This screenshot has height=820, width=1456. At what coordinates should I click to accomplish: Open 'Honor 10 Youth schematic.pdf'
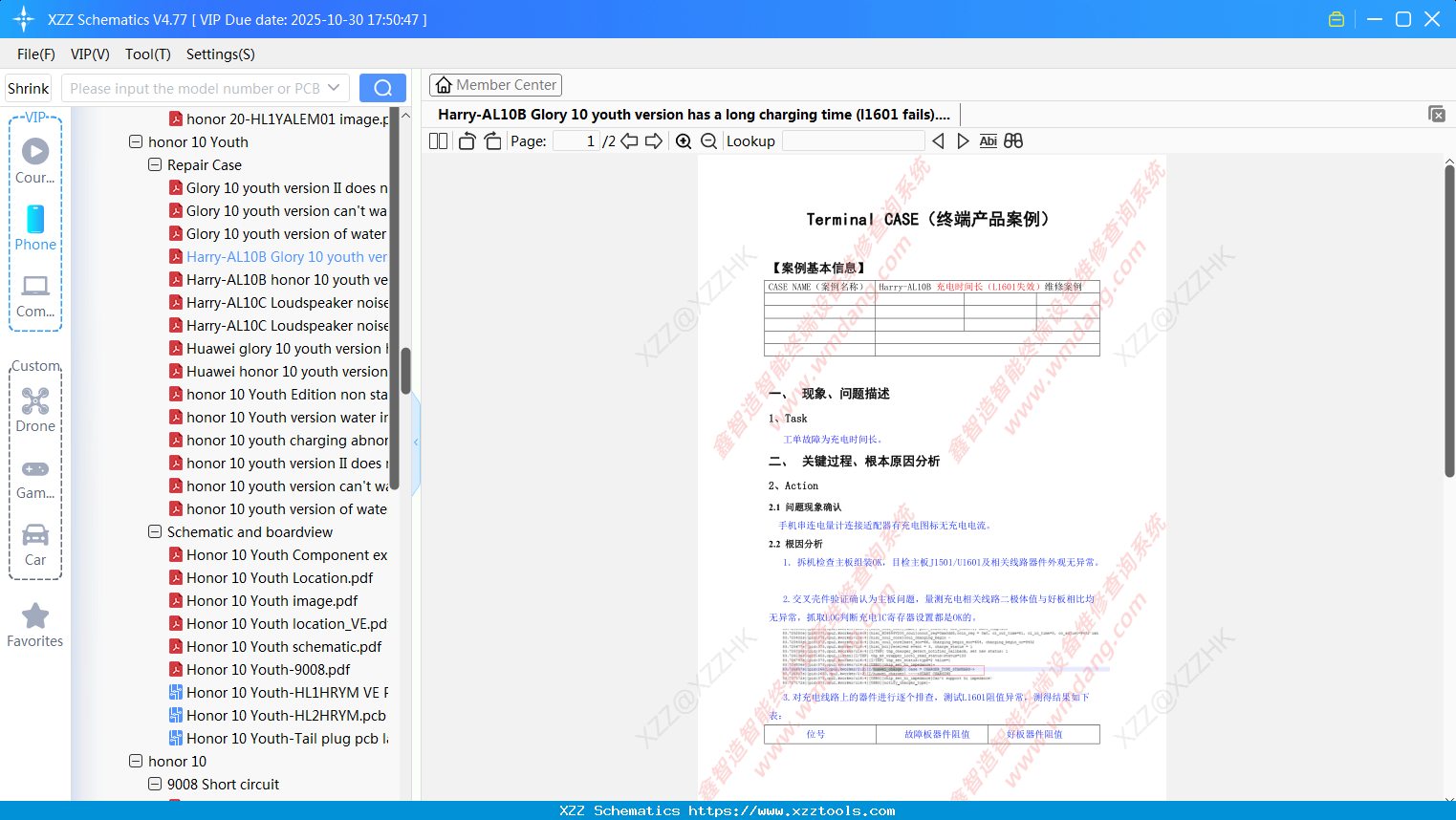click(276, 646)
